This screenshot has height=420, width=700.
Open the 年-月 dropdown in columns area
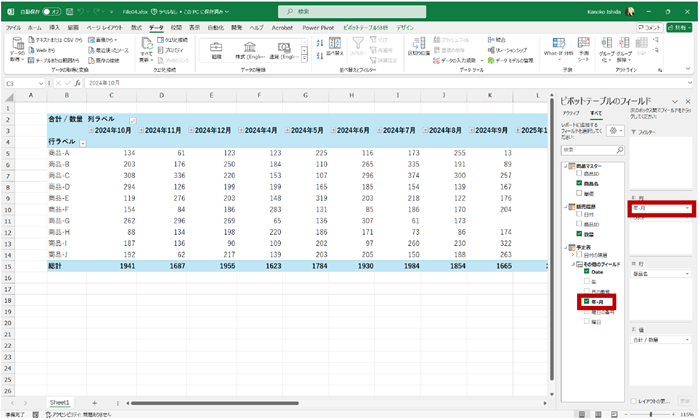coord(688,208)
